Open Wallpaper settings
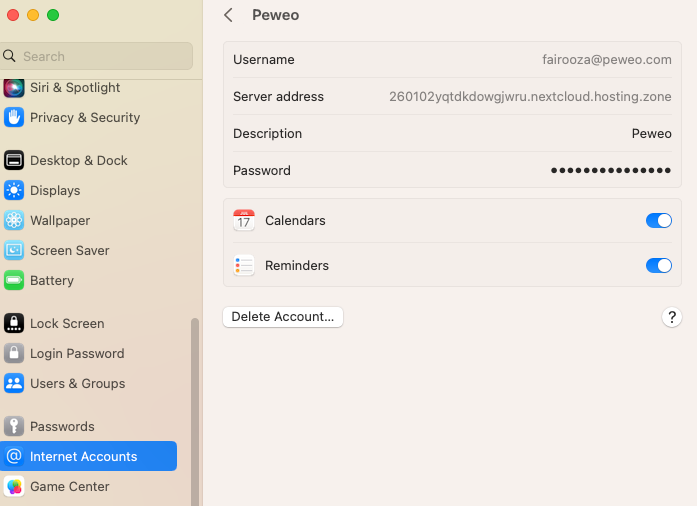 click(88, 221)
